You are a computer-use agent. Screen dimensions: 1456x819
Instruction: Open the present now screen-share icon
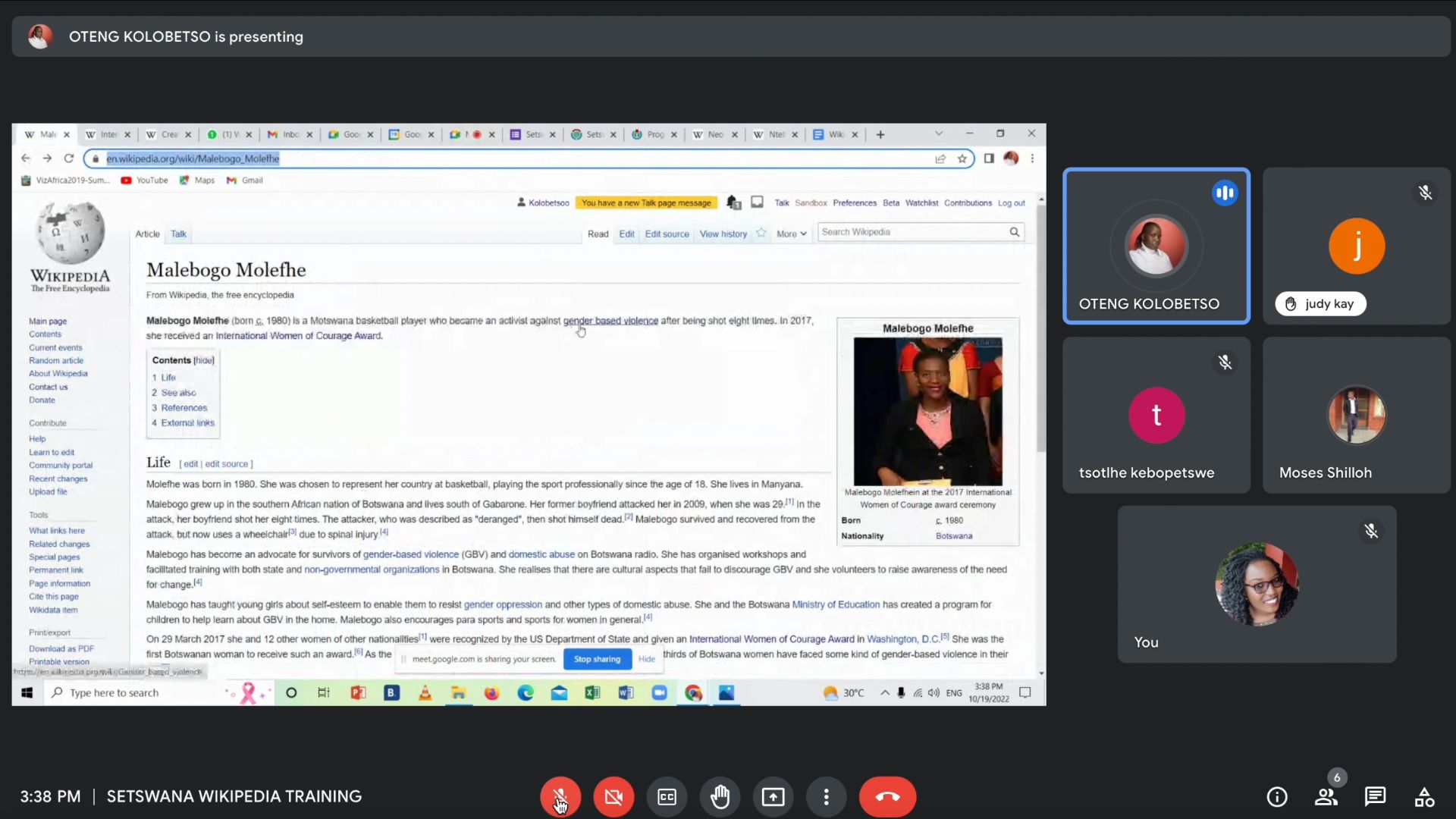pos(773,797)
